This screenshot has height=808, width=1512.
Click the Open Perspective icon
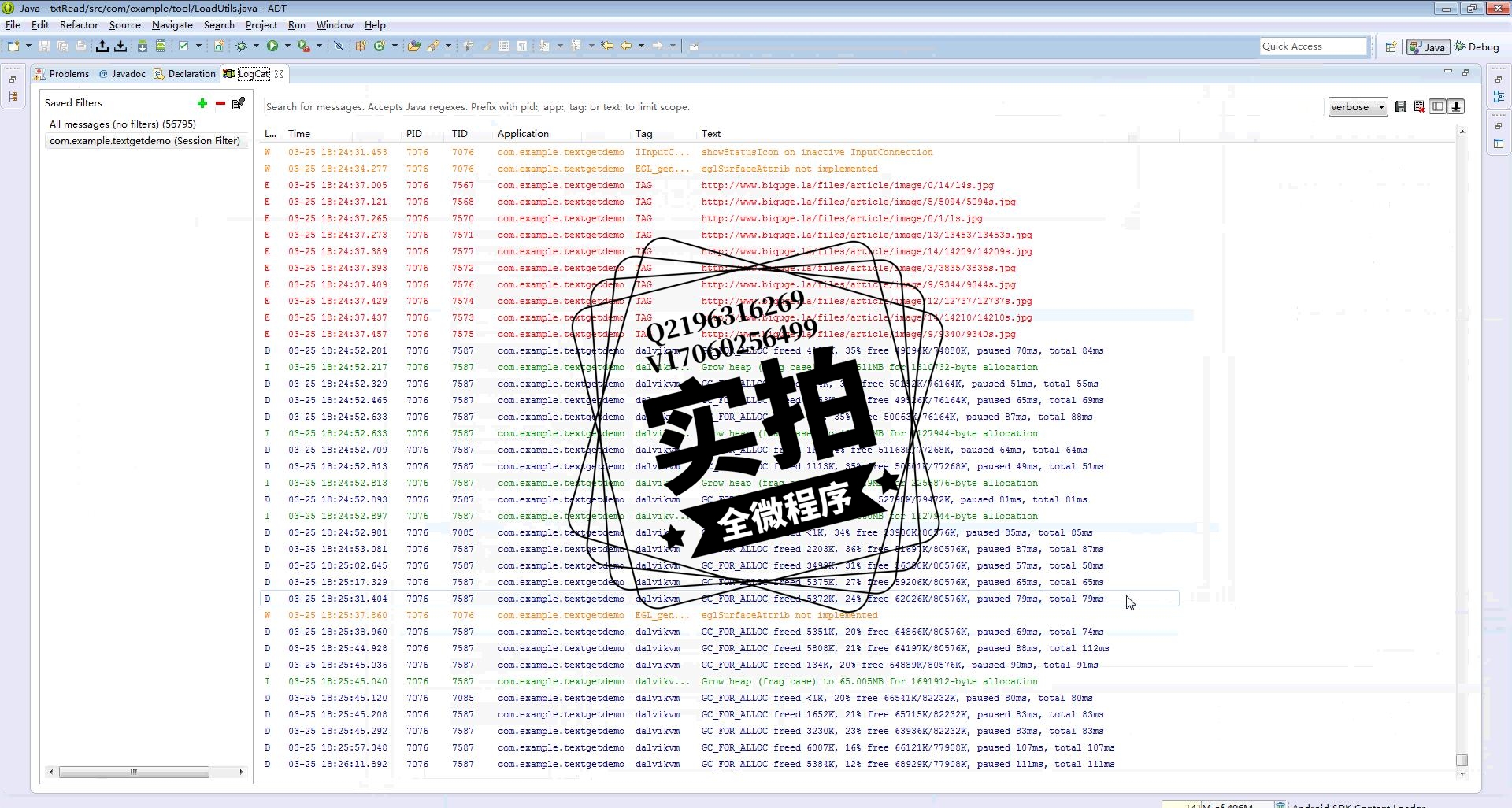[1392, 47]
